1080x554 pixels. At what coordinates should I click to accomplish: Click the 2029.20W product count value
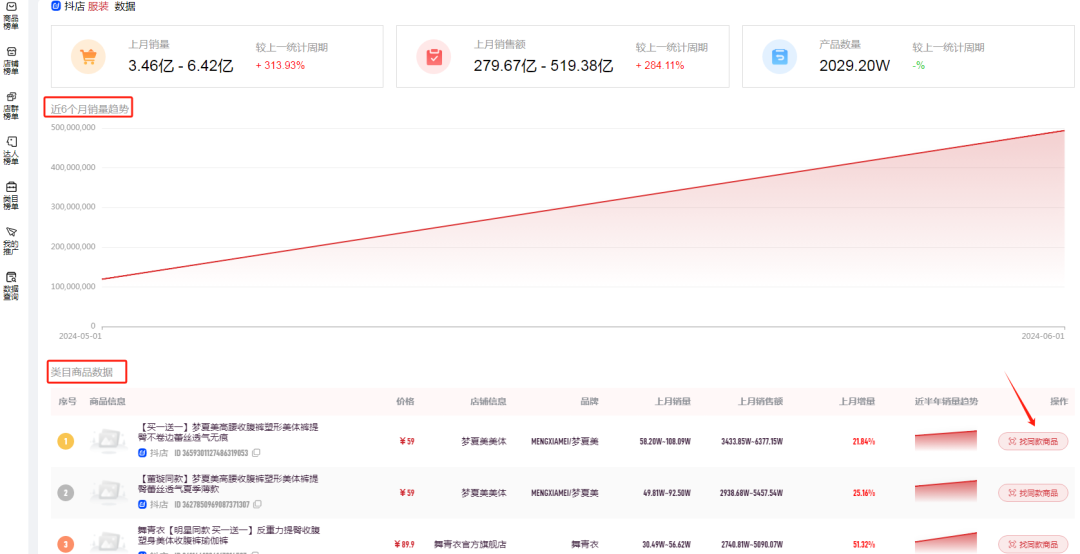click(855, 66)
